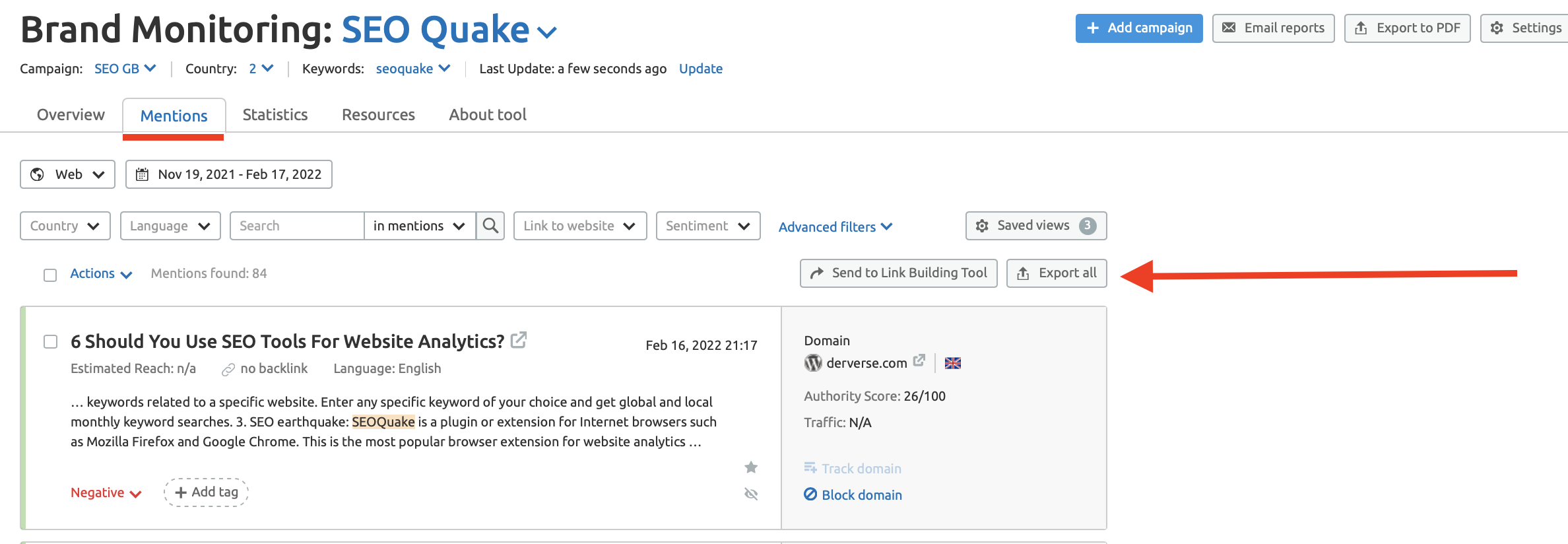Open the '6 Should You Use SEO Tools' article
Screen dimensions: 1568x544
click(288, 341)
